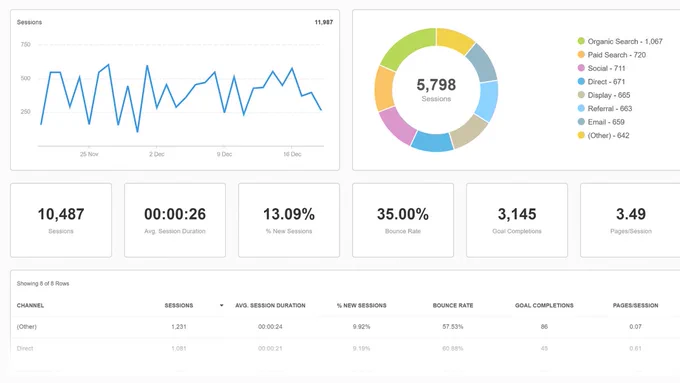Click the 35.00% Bounce Rate card

pyautogui.click(x=403, y=220)
